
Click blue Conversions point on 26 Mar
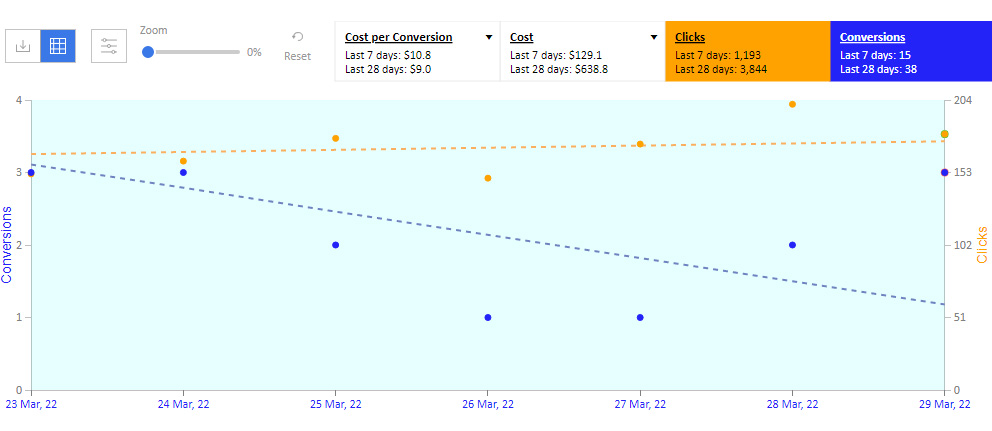pyautogui.click(x=488, y=318)
